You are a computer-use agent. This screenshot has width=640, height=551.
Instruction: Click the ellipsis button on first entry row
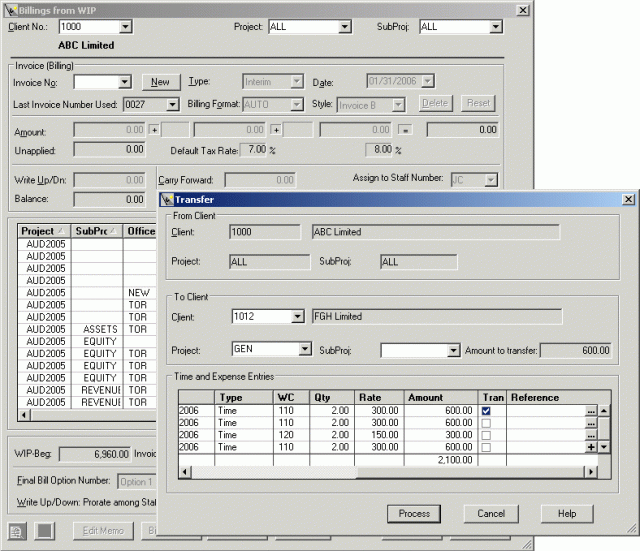[x=590, y=411]
